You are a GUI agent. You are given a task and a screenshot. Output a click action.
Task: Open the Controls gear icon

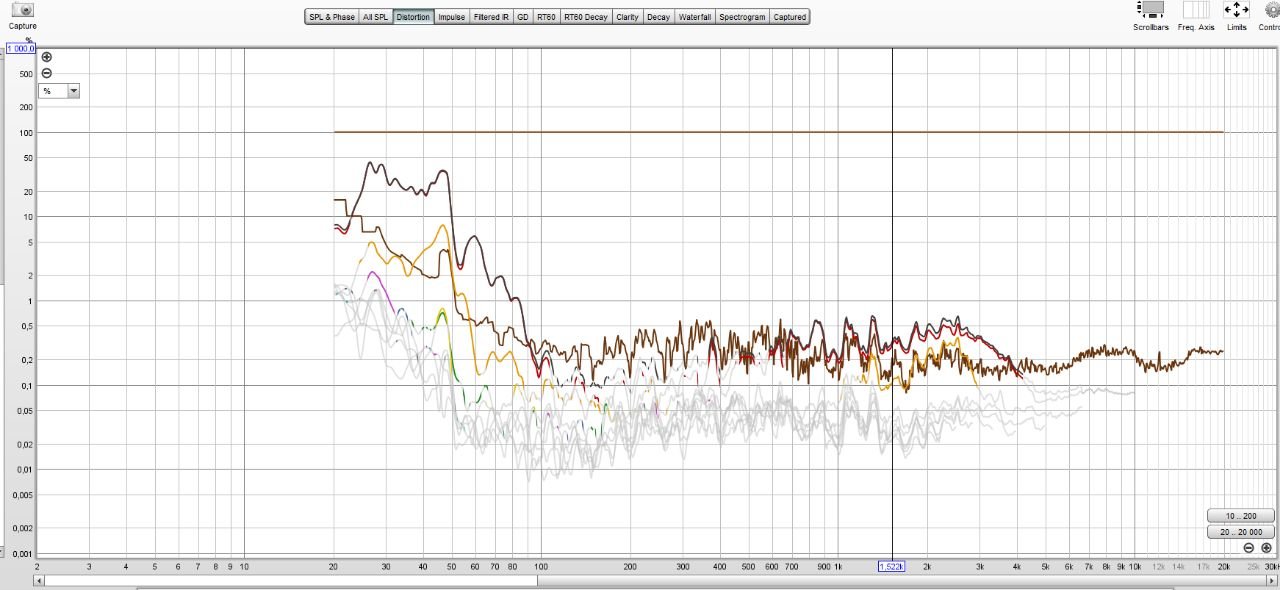[1271, 10]
